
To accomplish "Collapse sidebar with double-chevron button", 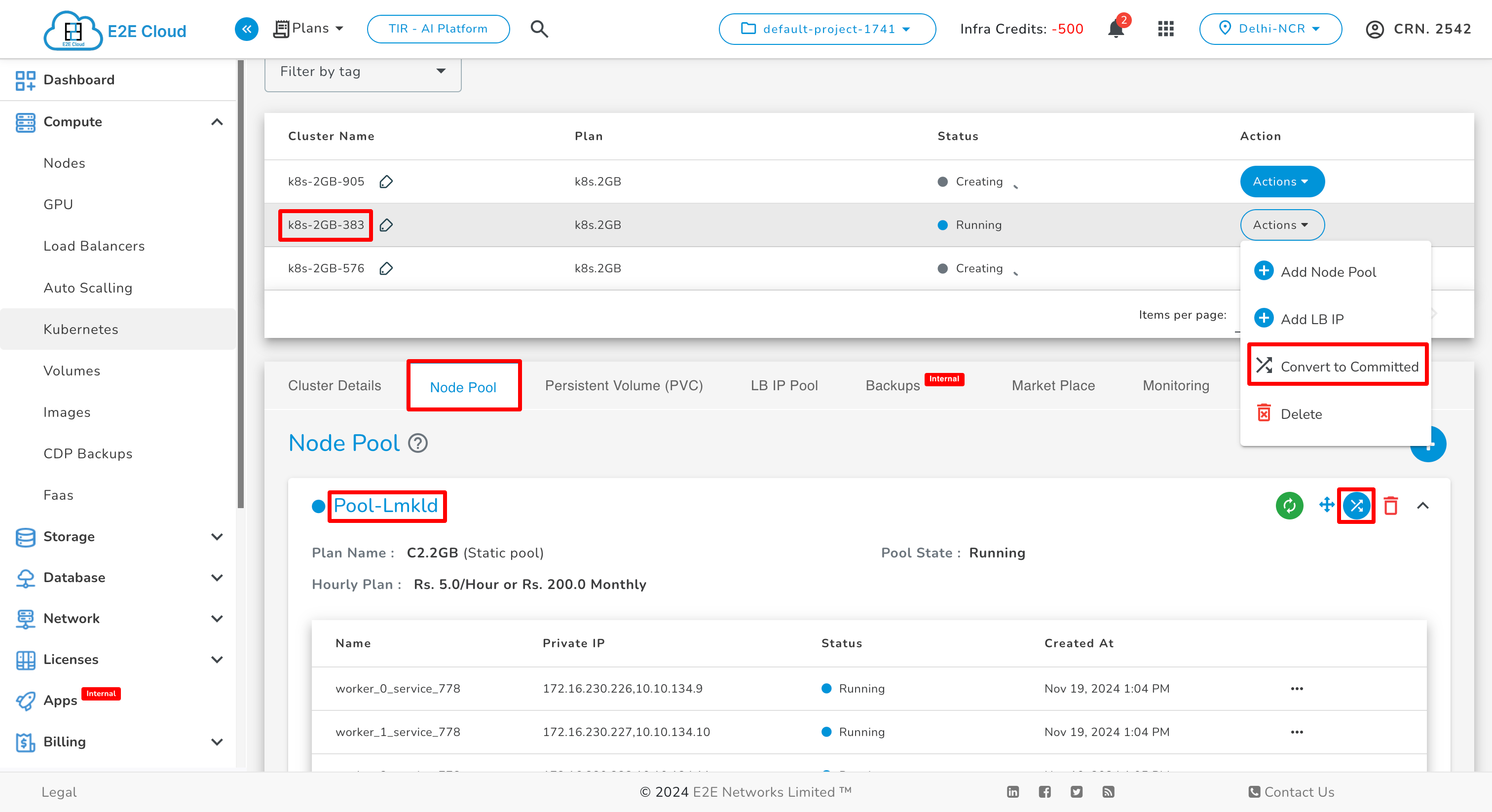I will point(246,29).
